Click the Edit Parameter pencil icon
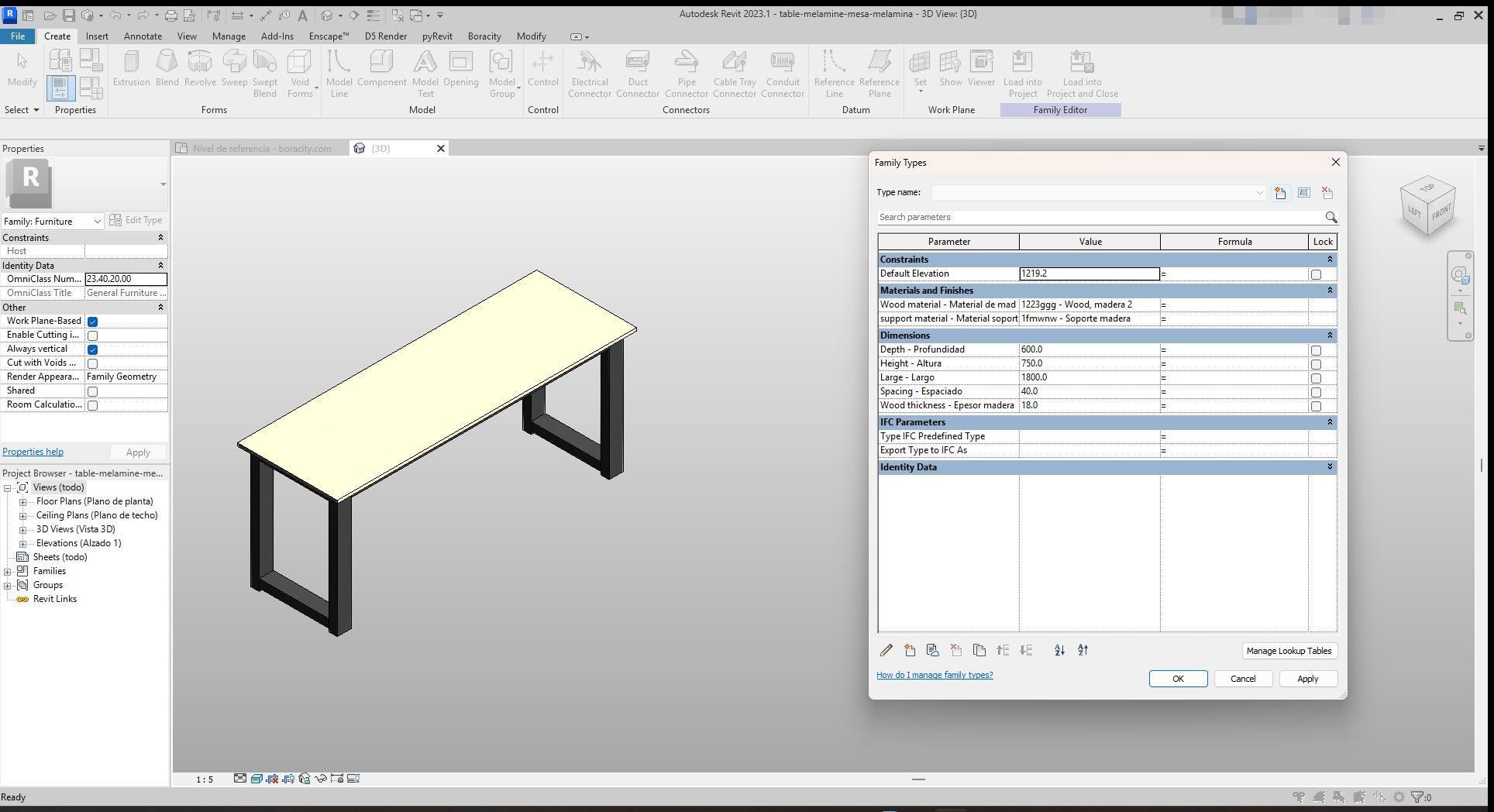1494x812 pixels. click(x=886, y=651)
